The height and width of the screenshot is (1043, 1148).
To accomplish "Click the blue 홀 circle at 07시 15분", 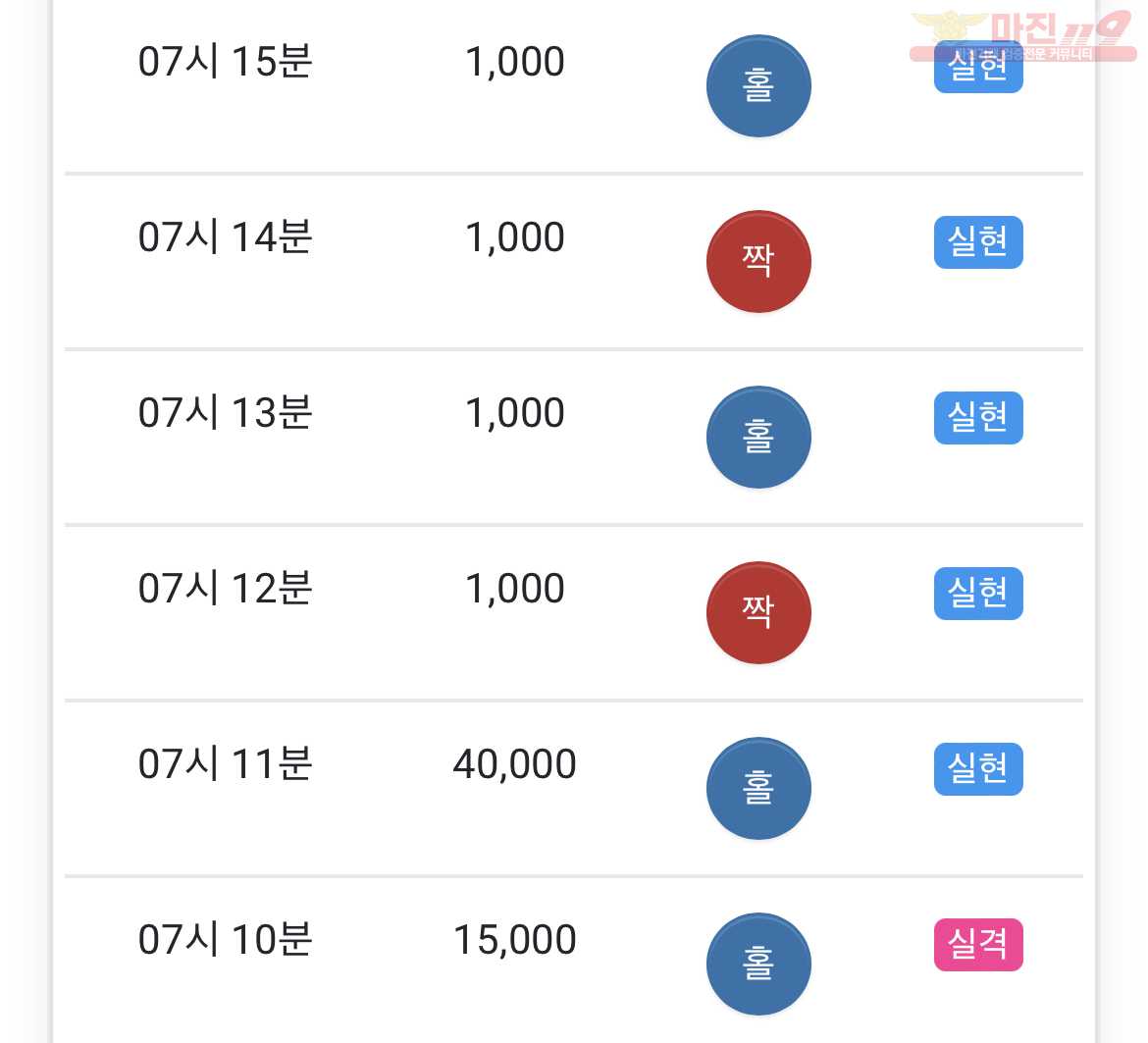I will (758, 85).
